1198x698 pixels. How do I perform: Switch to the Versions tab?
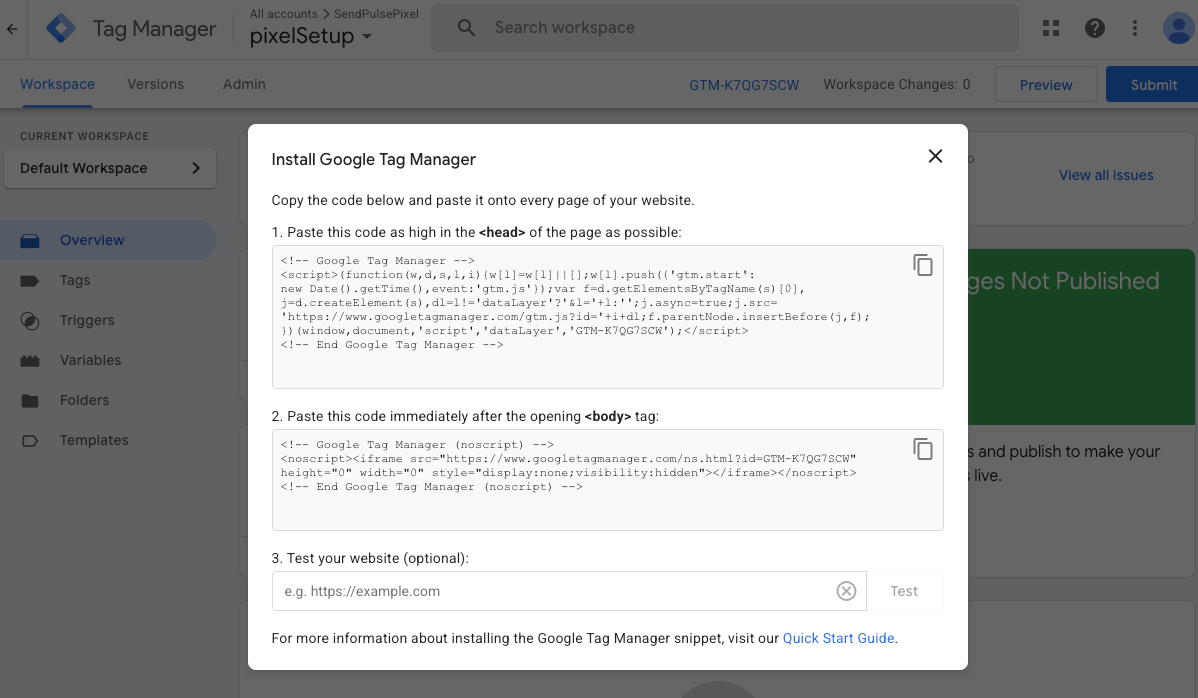pyautogui.click(x=155, y=84)
